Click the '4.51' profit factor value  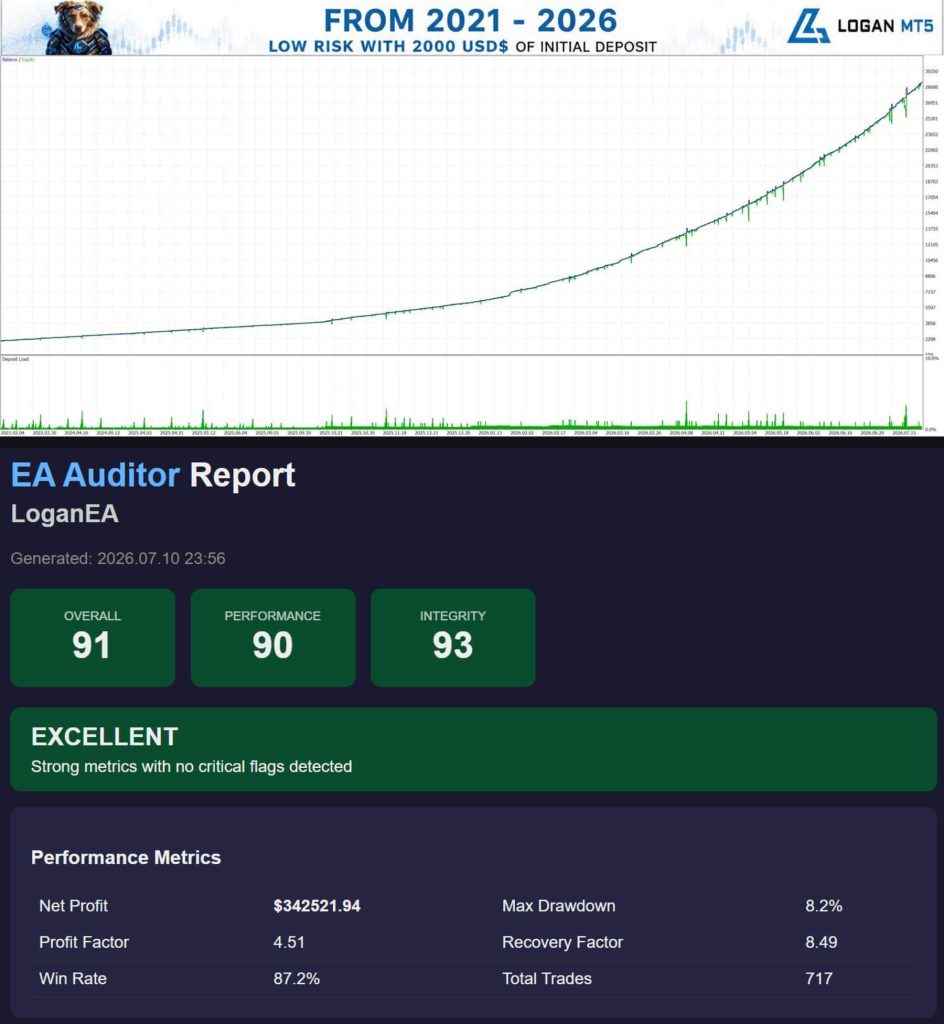click(x=289, y=942)
